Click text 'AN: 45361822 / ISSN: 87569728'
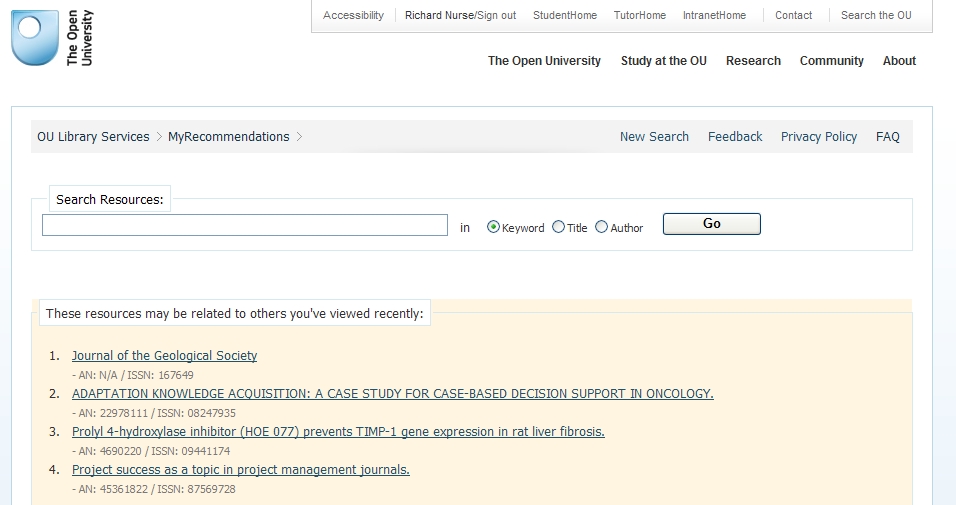 157,489
